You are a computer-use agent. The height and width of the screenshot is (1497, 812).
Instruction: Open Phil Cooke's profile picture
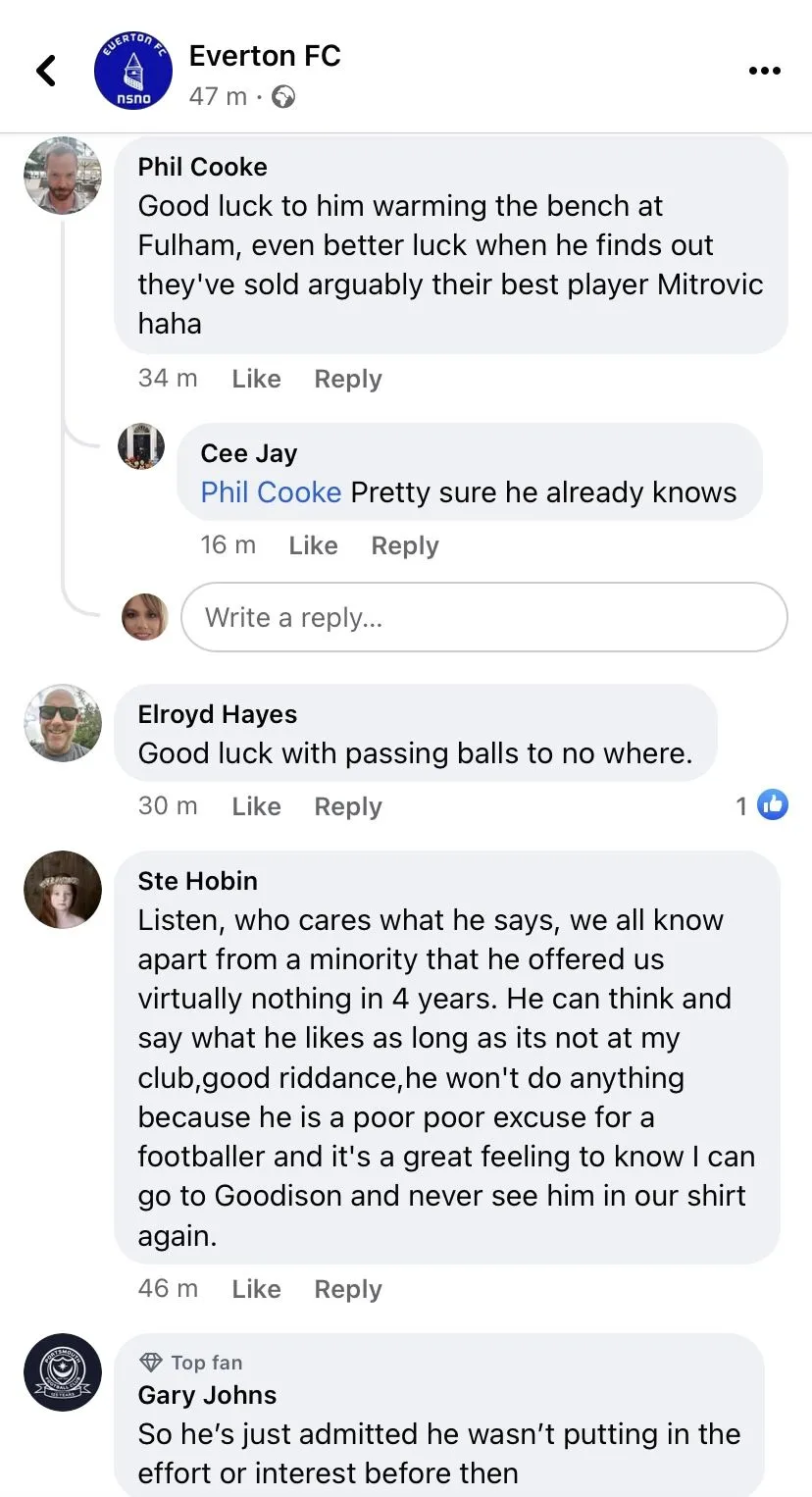(x=63, y=176)
